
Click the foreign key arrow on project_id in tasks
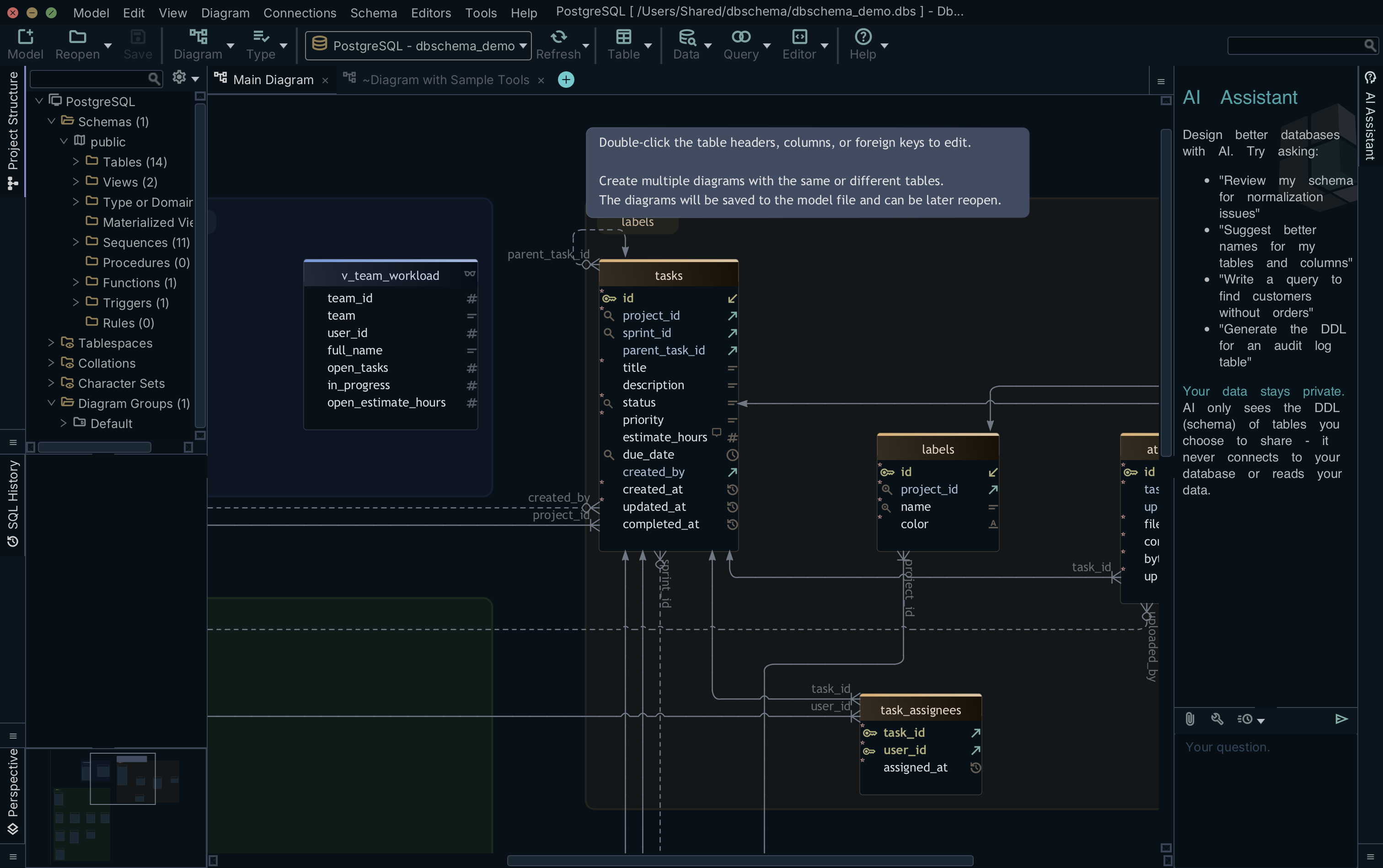[732, 316]
